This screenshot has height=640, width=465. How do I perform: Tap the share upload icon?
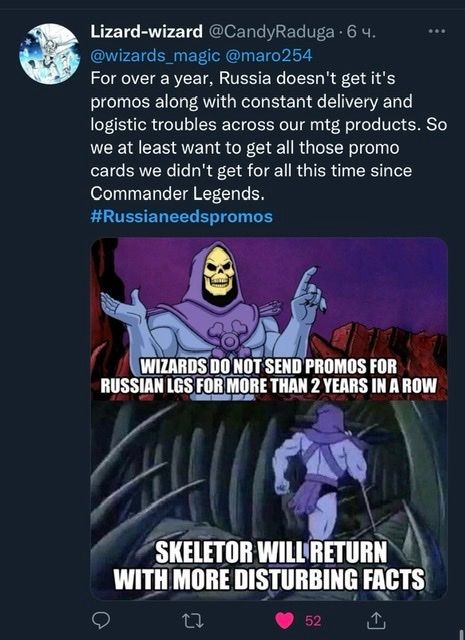tap(376, 620)
